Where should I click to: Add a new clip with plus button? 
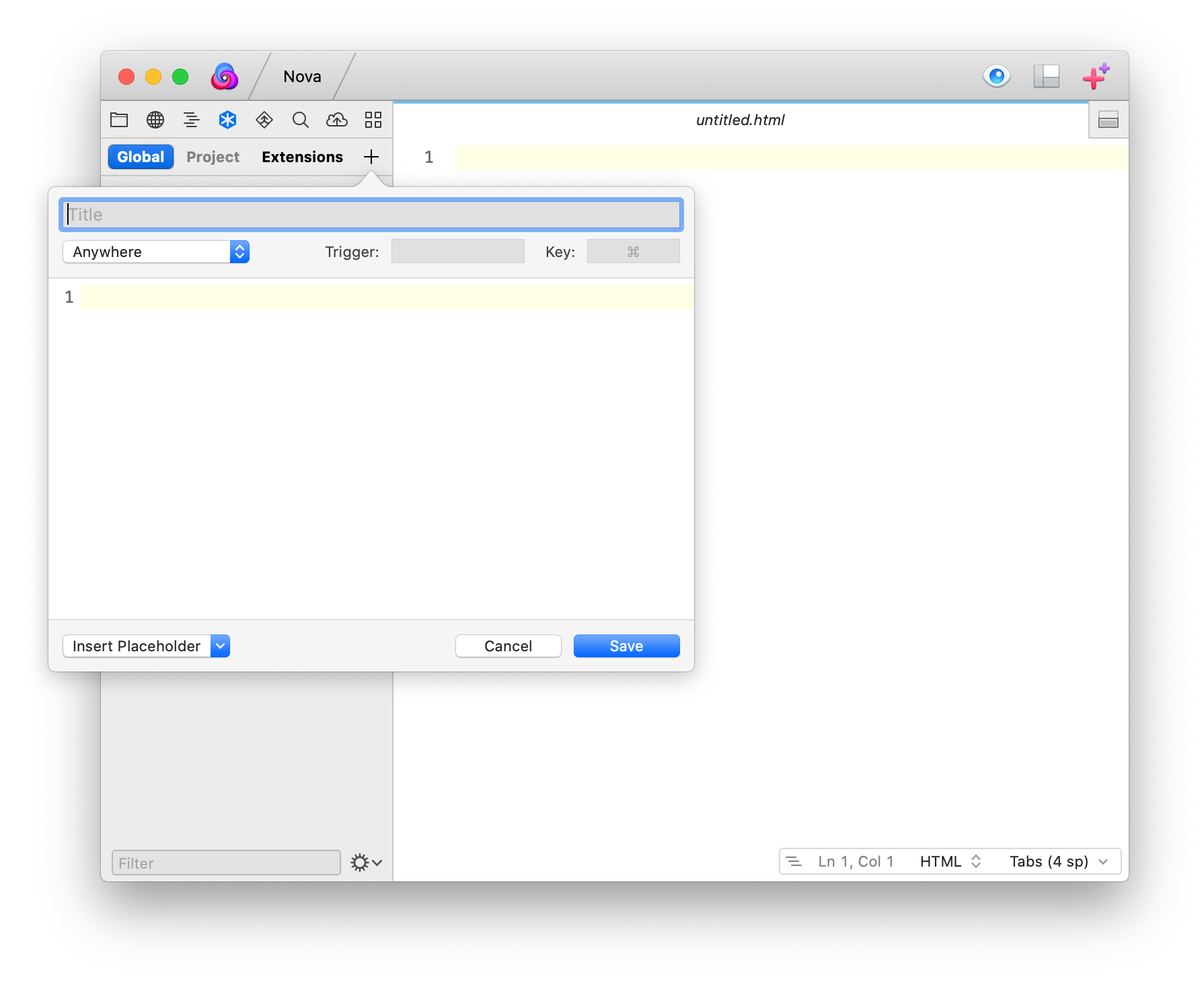(x=371, y=157)
